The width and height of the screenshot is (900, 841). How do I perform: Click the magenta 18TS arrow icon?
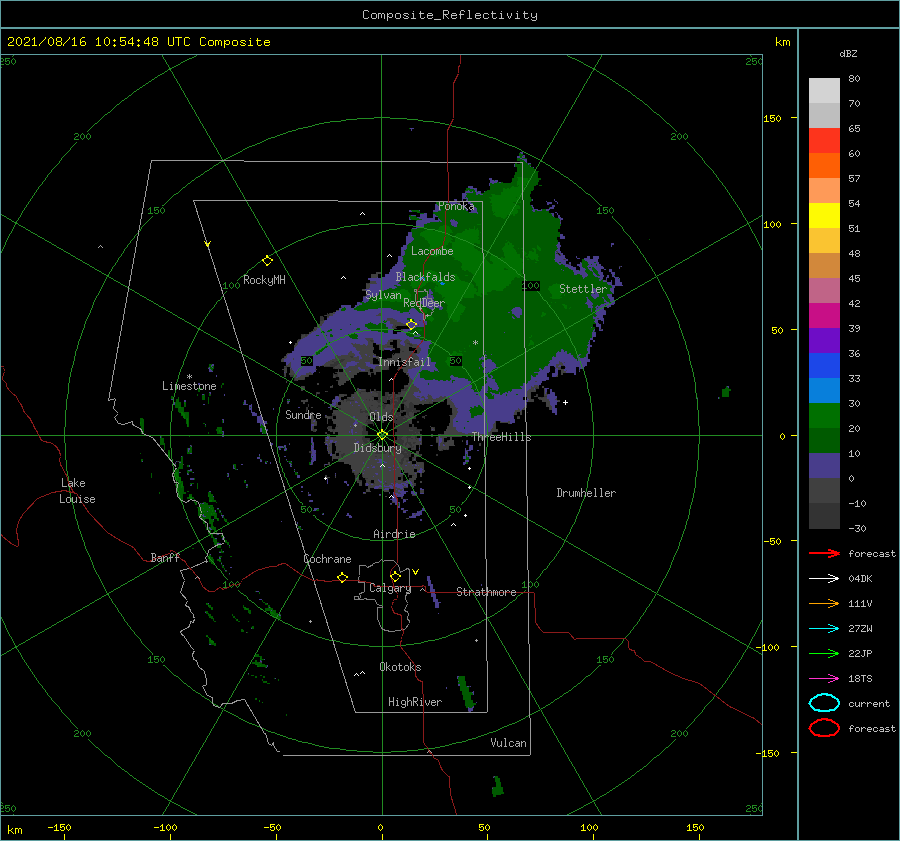(x=824, y=679)
